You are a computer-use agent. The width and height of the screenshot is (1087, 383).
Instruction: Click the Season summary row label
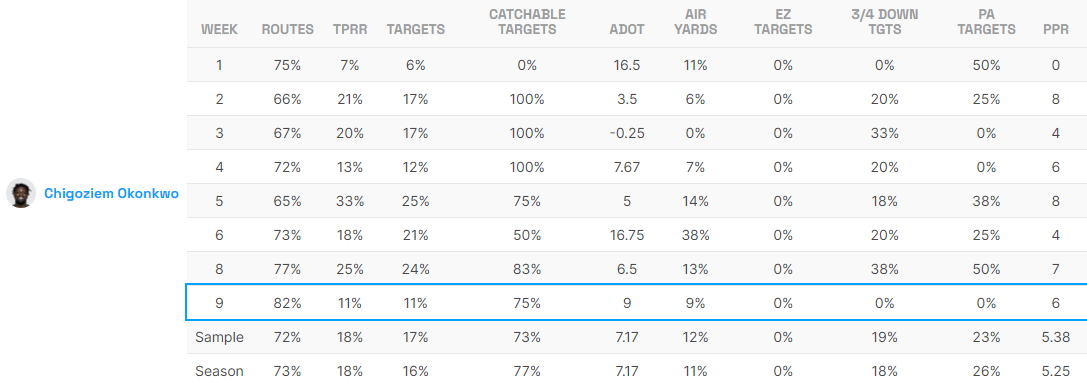click(219, 371)
